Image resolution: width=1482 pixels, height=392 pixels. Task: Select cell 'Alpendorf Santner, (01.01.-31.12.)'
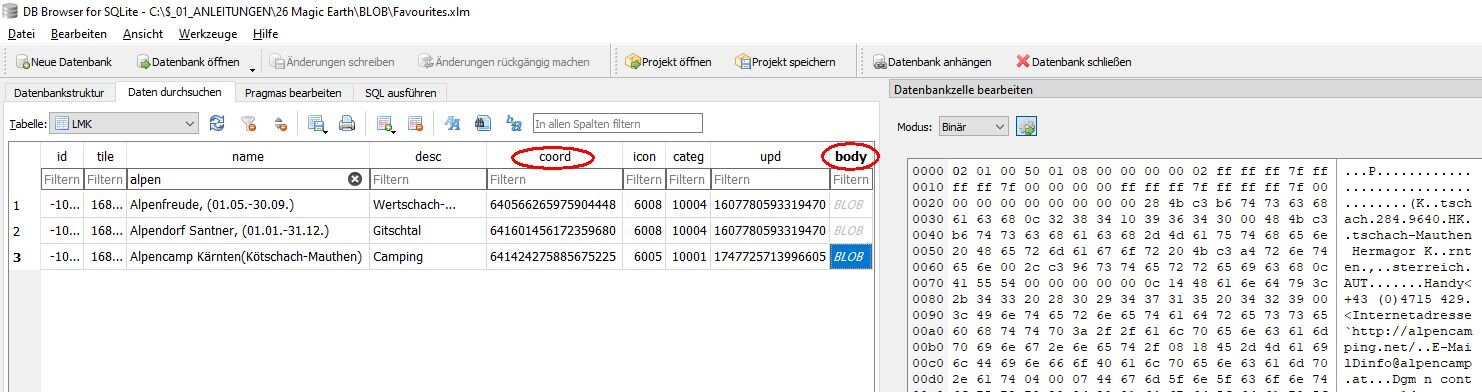[x=247, y=231]
